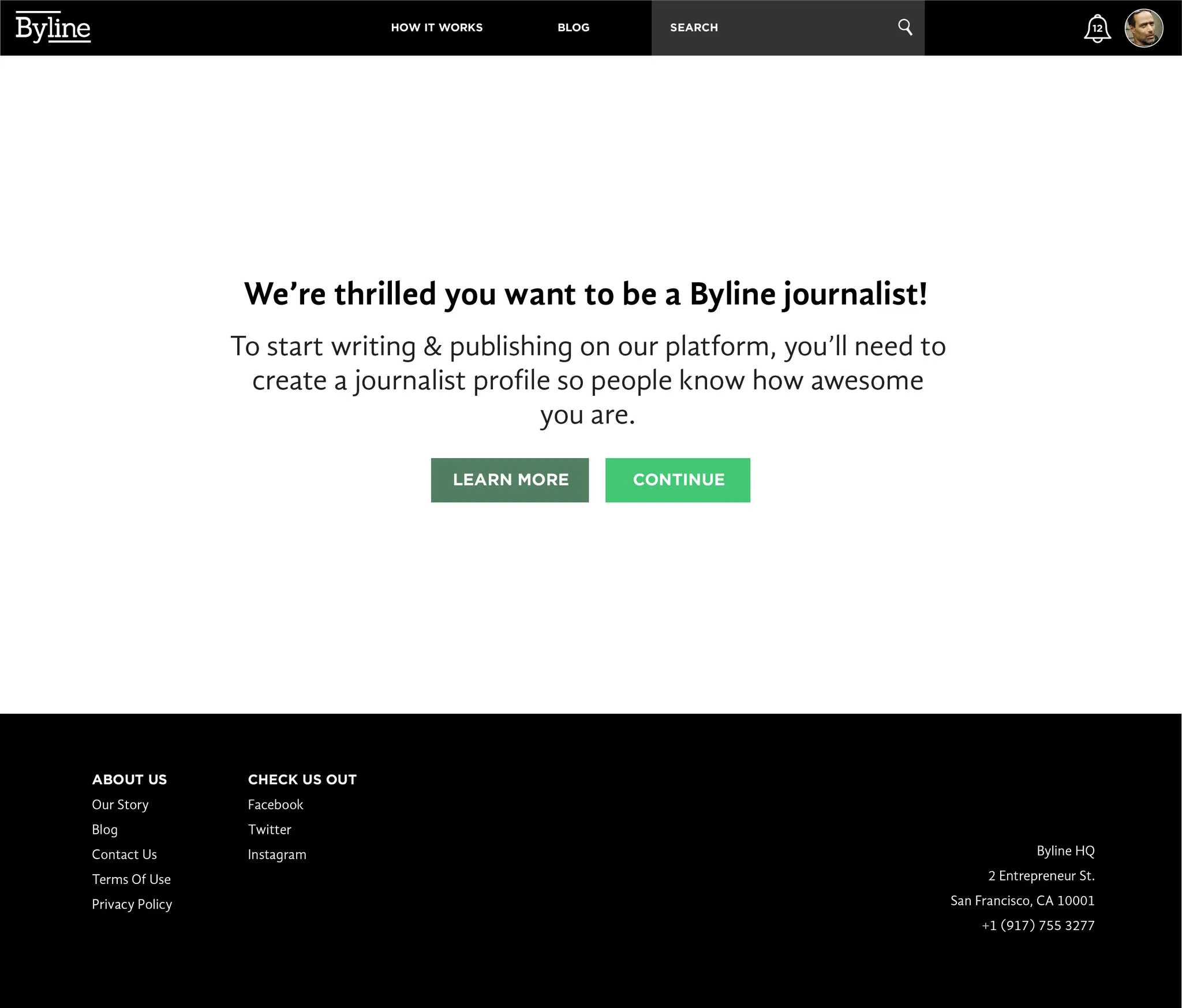Viewport: 1182px width, 1008px height.
Task: Click the About Us footer heading
Action: (129, 780)
